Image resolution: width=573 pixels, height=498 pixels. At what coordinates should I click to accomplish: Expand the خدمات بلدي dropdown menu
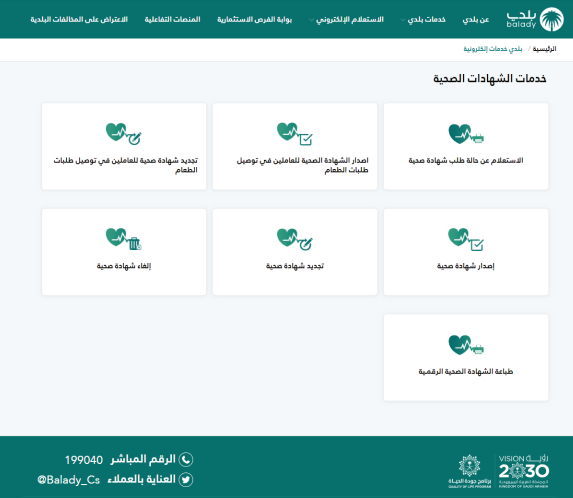click(423, 19)
